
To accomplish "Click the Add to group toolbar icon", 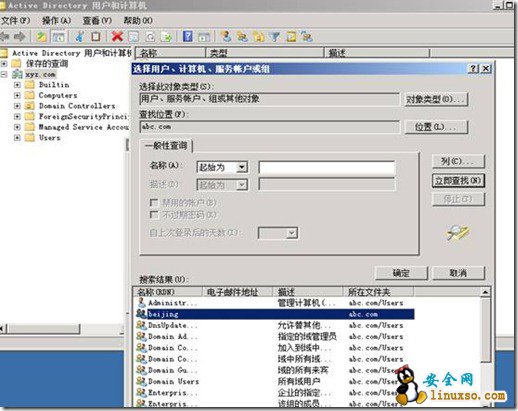I will (x=307, y=37).
